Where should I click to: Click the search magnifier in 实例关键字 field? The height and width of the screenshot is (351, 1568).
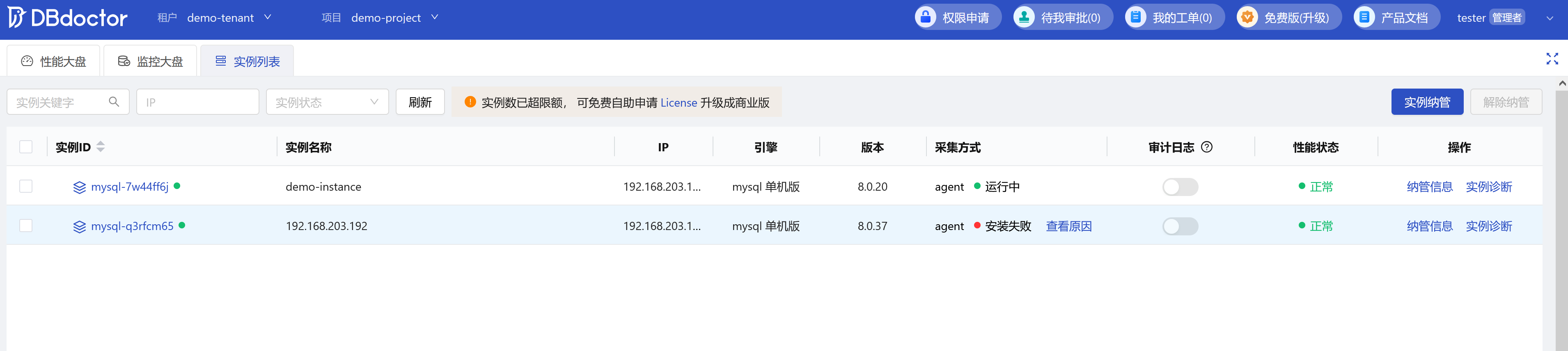(114, 102)
